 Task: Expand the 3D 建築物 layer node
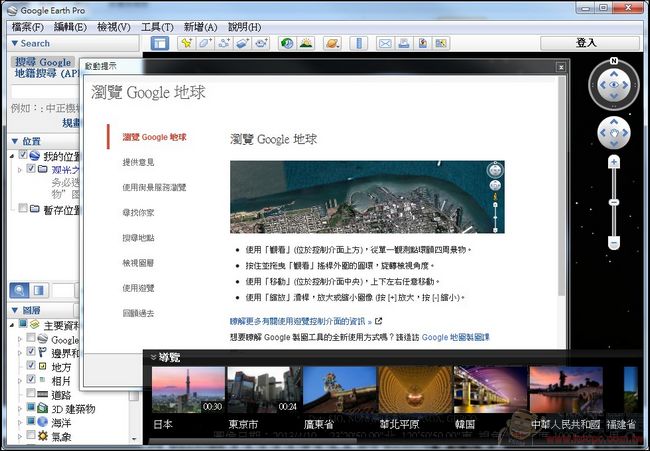19,409
